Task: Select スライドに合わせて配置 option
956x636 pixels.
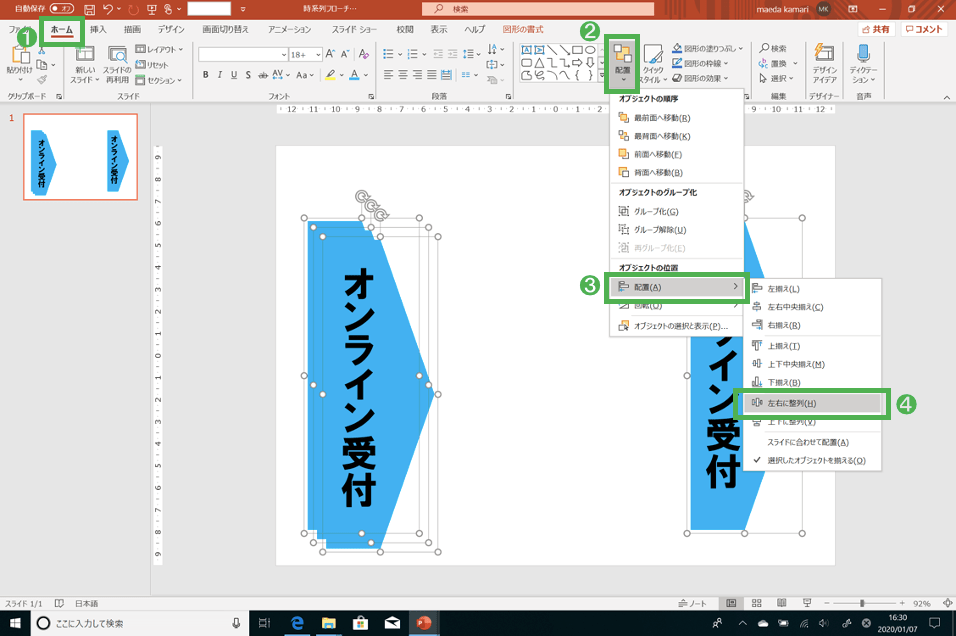Action: [x=812, y=442]
